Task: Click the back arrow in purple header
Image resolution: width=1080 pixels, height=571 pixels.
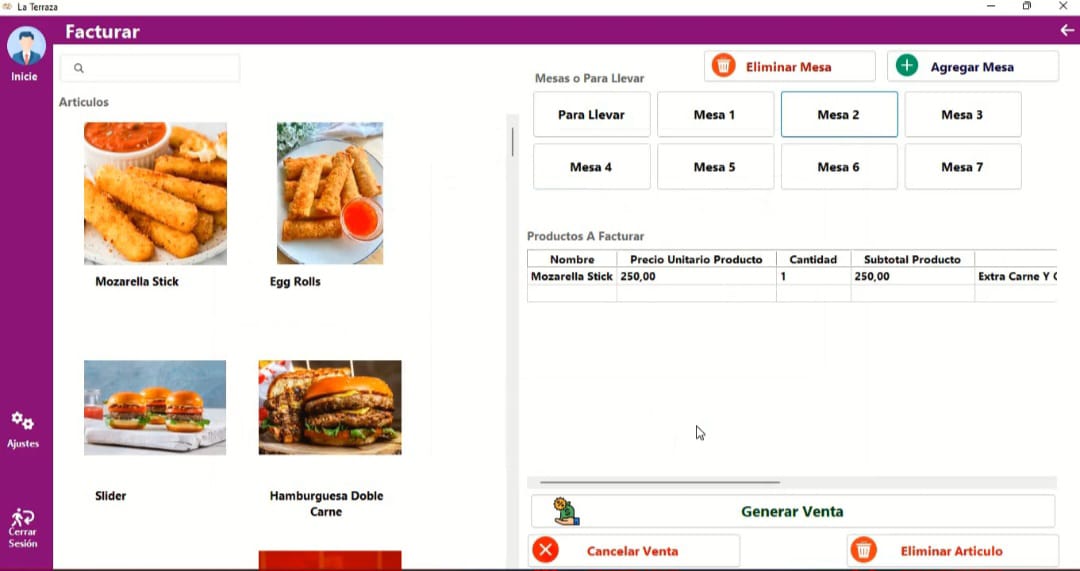Action: tap(1067, 30)
